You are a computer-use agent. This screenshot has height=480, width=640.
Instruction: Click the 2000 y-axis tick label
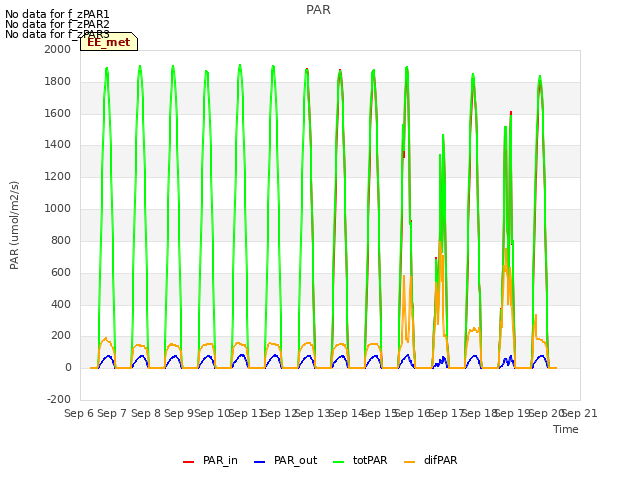(x=58, y=49)
